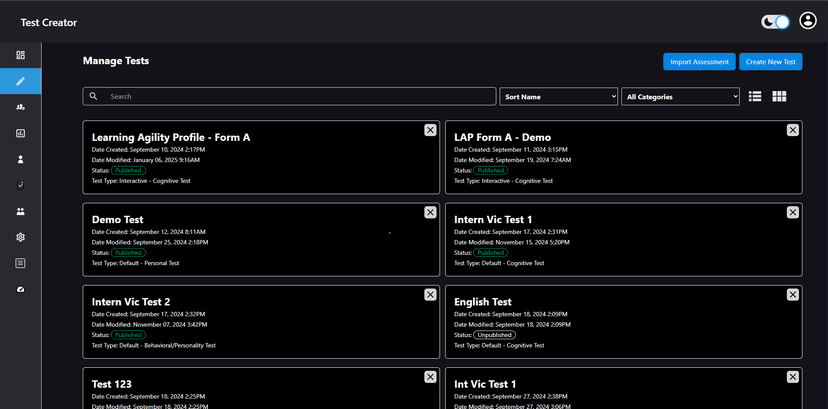
Task: Click Published badge on Demo Test
Action: click(128, 253)
